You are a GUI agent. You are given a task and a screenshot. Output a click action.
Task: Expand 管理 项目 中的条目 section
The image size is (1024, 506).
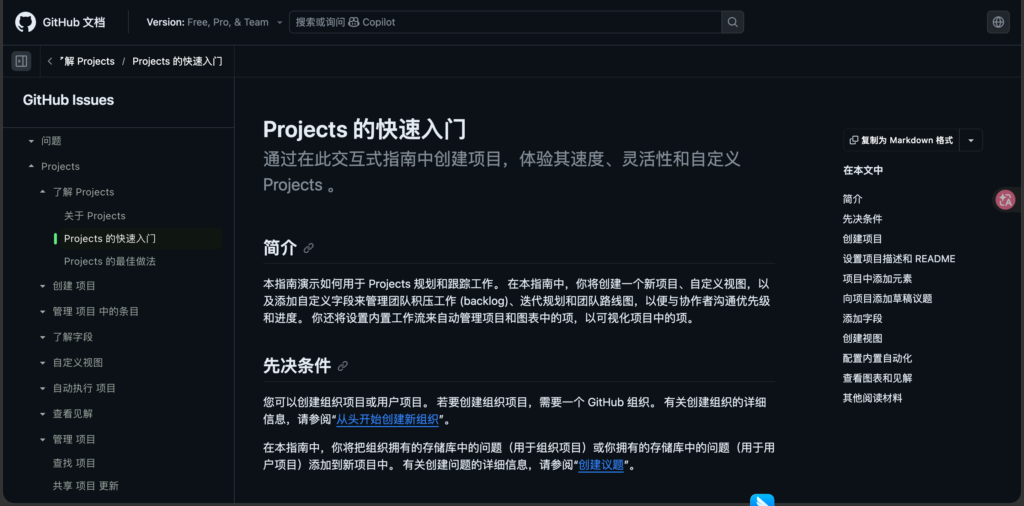coord(43,311)
